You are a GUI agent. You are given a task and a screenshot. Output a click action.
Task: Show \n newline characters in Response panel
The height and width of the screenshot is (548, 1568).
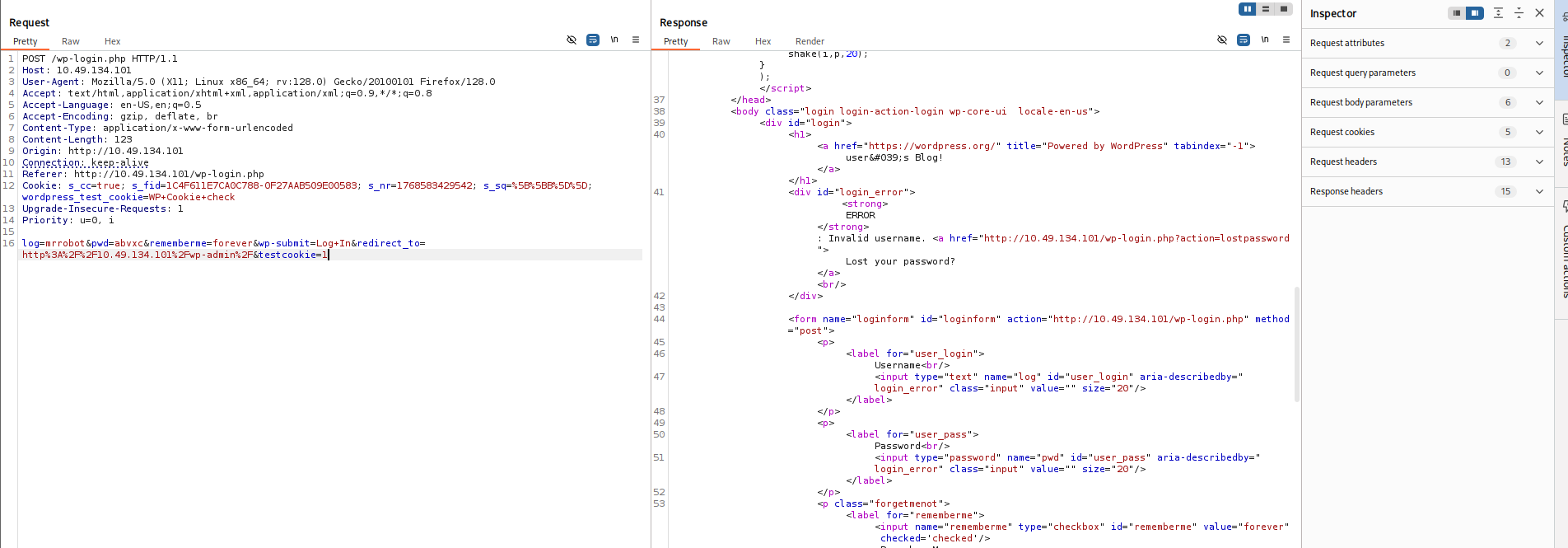(1265, 40)
